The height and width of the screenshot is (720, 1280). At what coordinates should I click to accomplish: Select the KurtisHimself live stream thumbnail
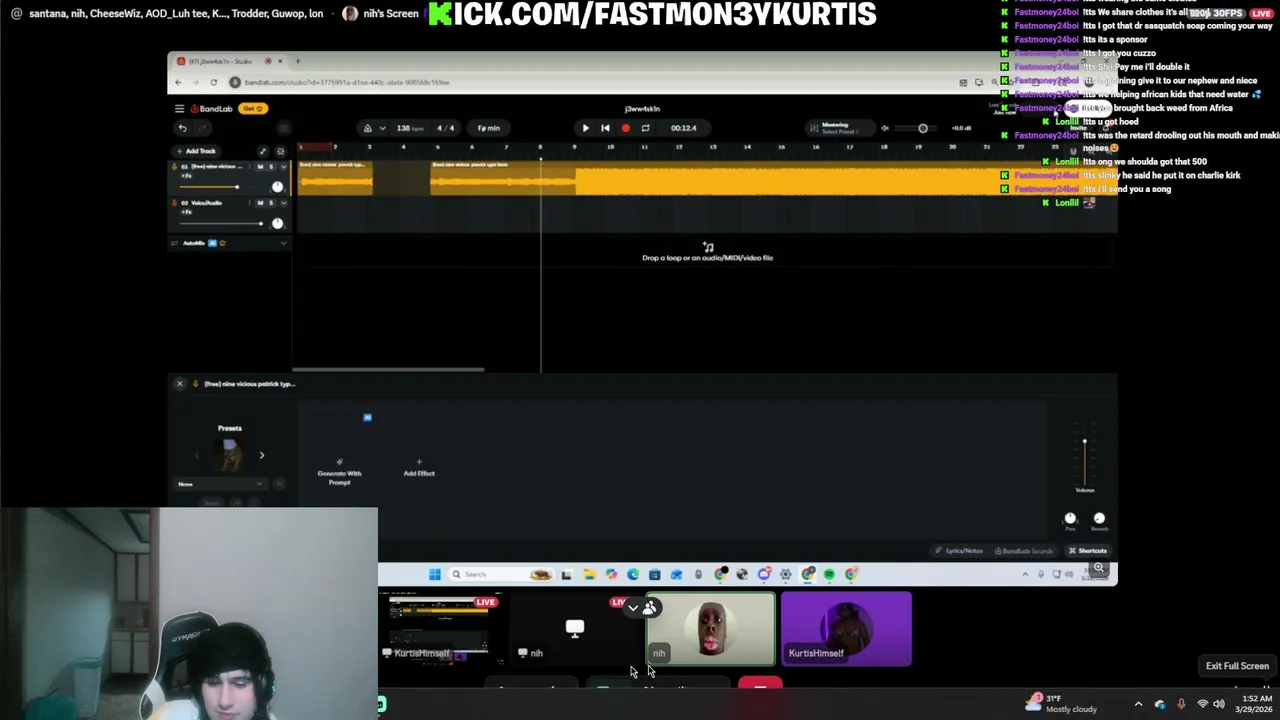click(x=441, y=628)
